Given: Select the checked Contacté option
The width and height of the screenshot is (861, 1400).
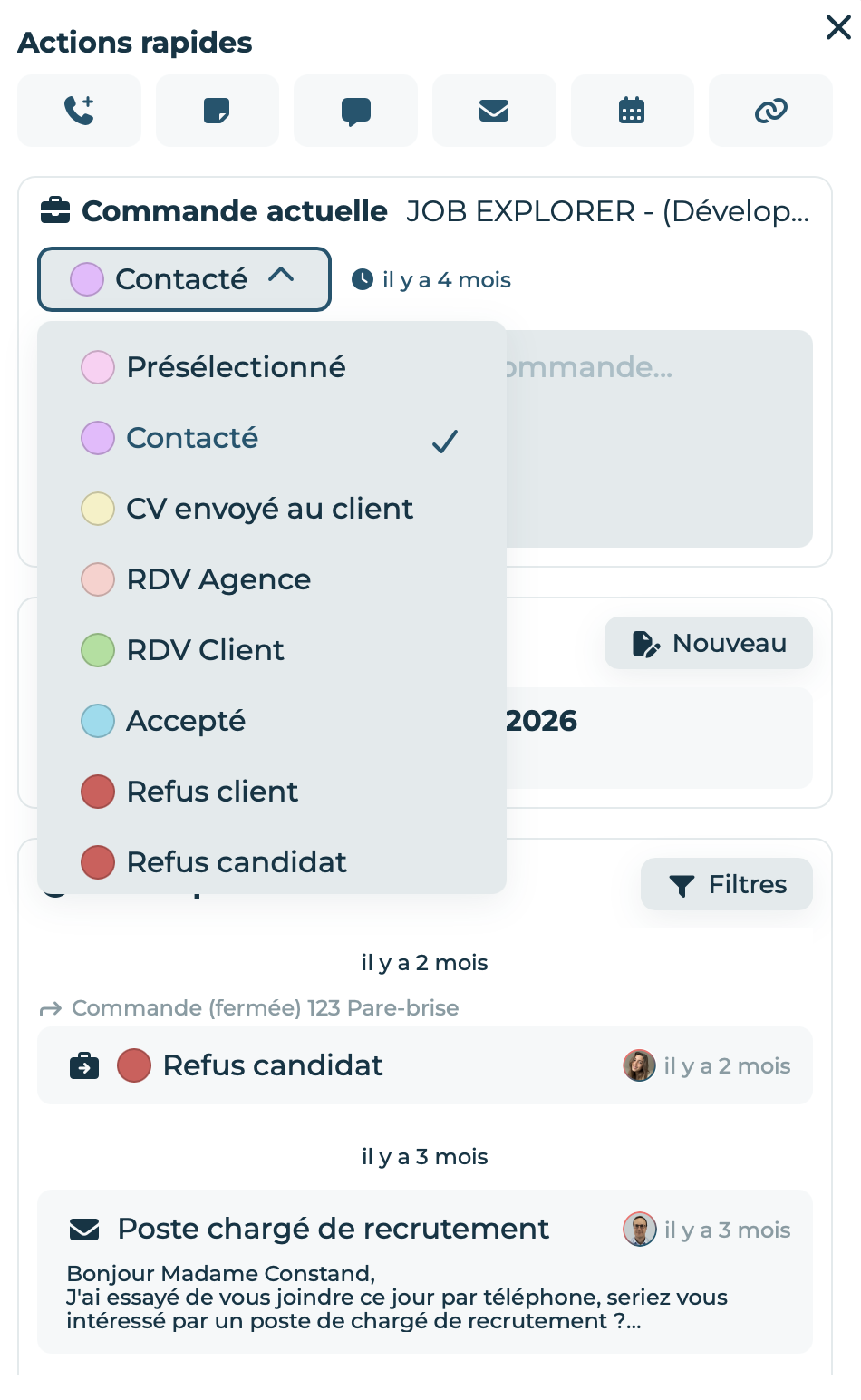Looking at the screenshot, I should click(272, 438).
